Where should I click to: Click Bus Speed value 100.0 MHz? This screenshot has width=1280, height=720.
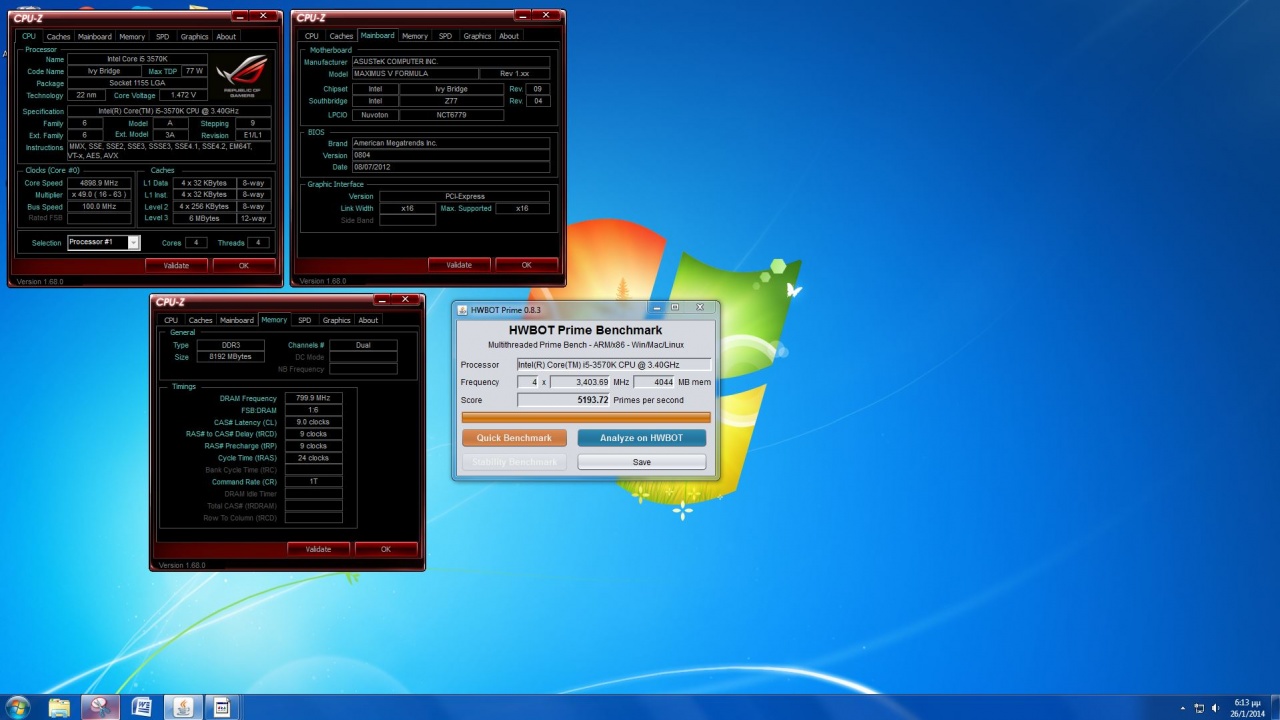pos(99,207)
